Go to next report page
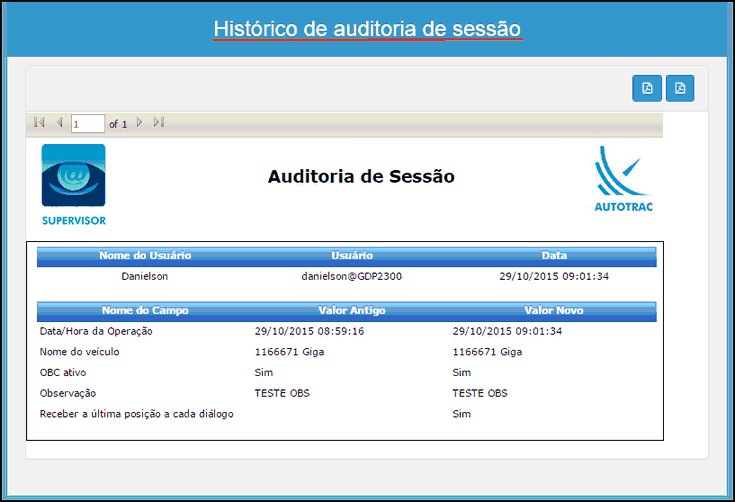 (x=139, y=122)
